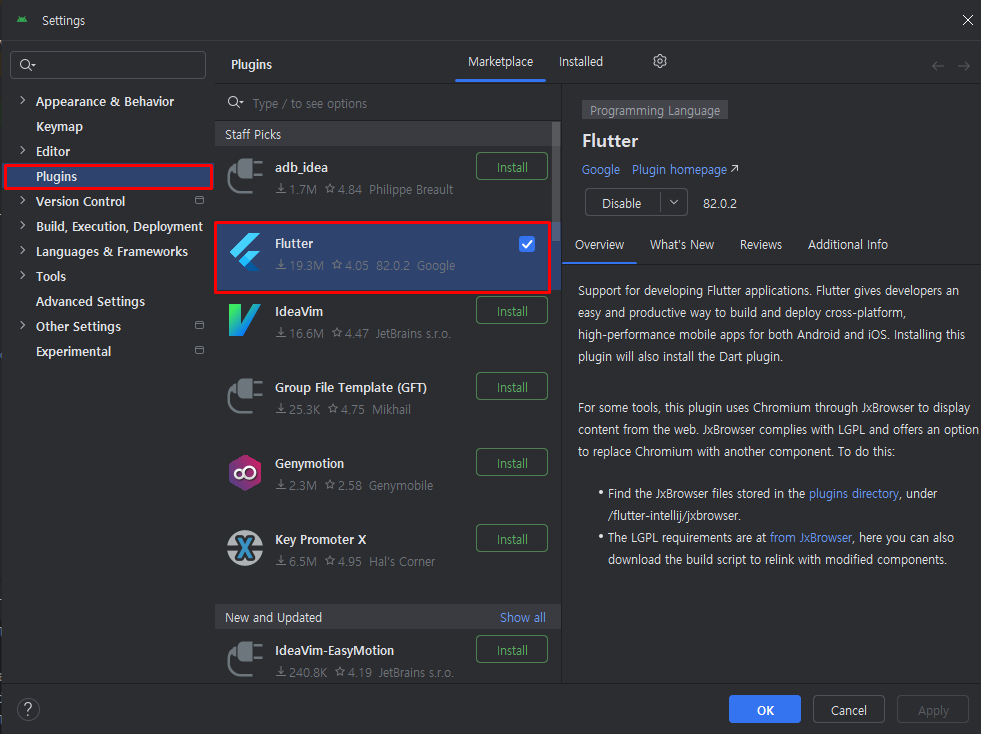Focus the plugin search field
This screenshot has width=981, height=734.
[x=388, y=103]
